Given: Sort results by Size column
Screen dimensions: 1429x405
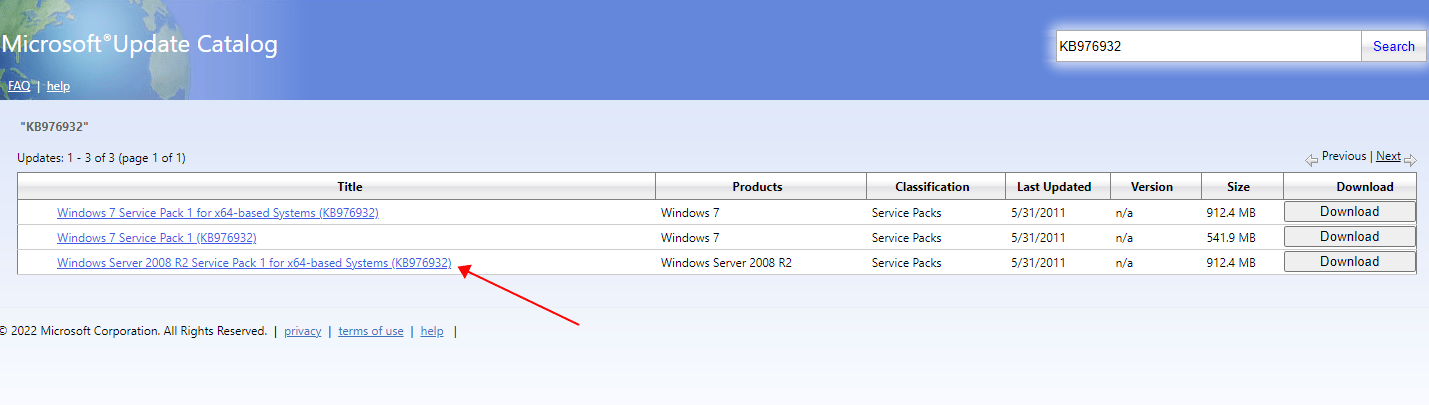Looking at the screenshot, I should point(1239,187).
